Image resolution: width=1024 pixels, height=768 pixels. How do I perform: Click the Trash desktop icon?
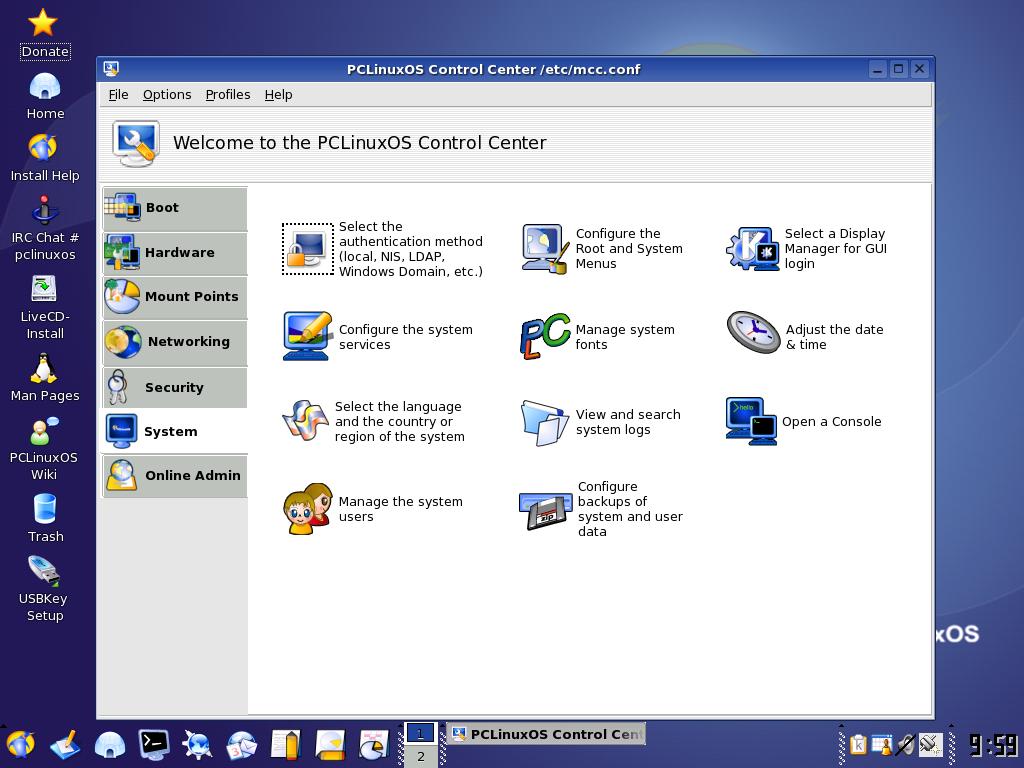point(44,519)
